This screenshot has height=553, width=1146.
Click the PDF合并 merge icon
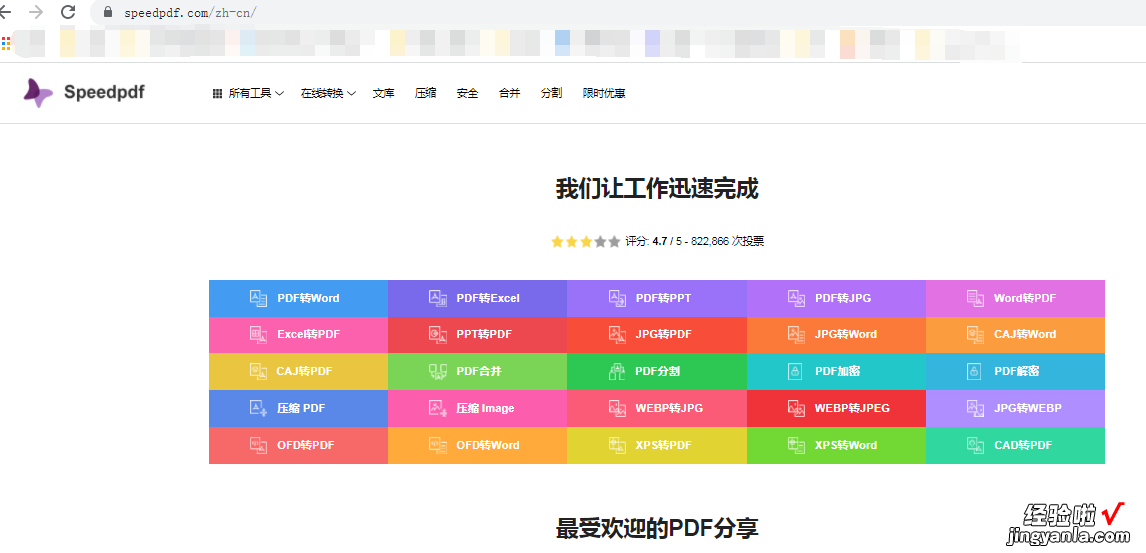coord(438,372)
